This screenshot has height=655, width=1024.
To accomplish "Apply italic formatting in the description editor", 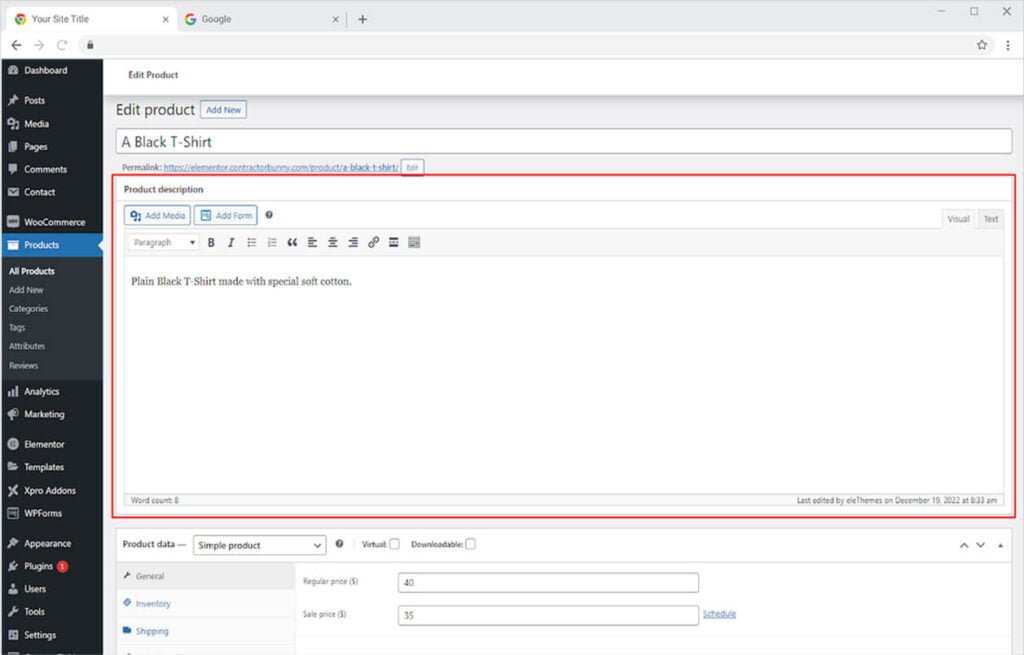I will 231,243.
